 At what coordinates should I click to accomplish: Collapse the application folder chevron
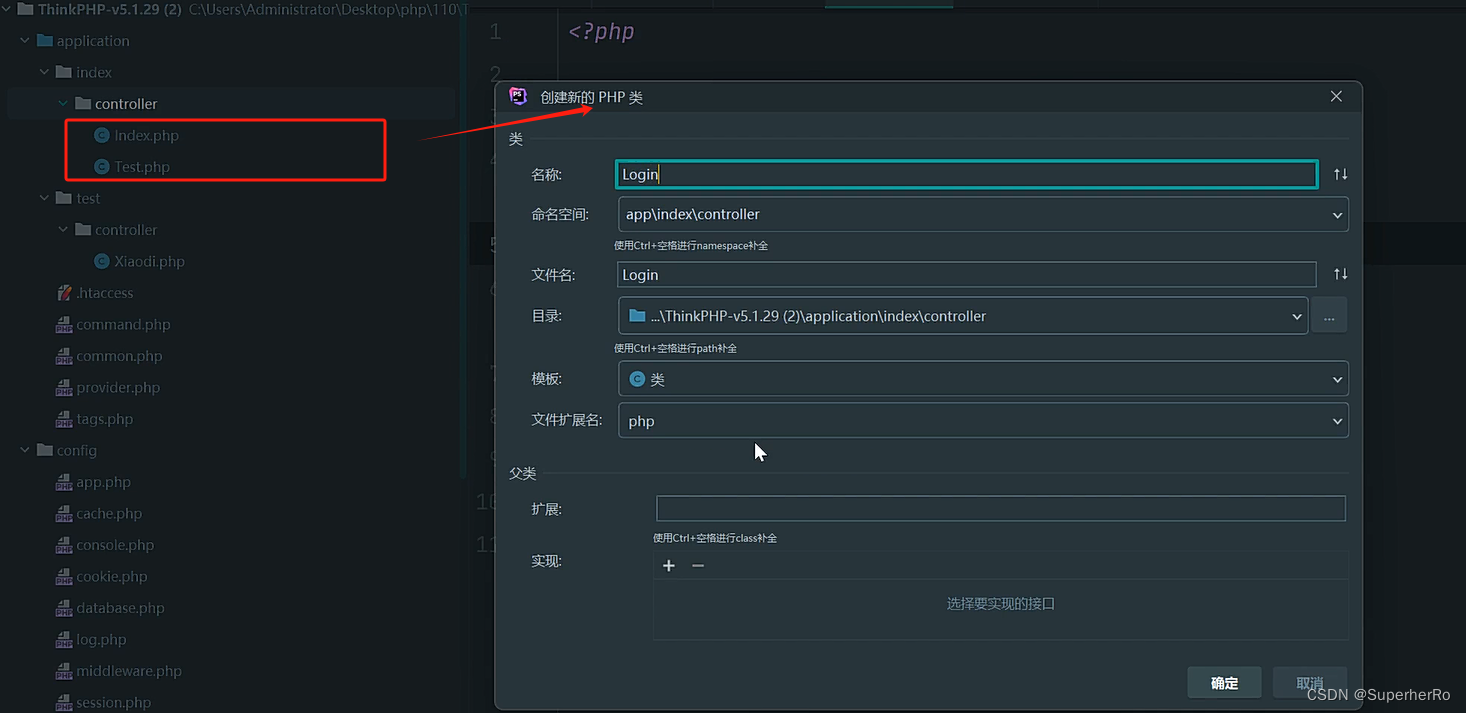pyautogui.click(x=25, y=41)
